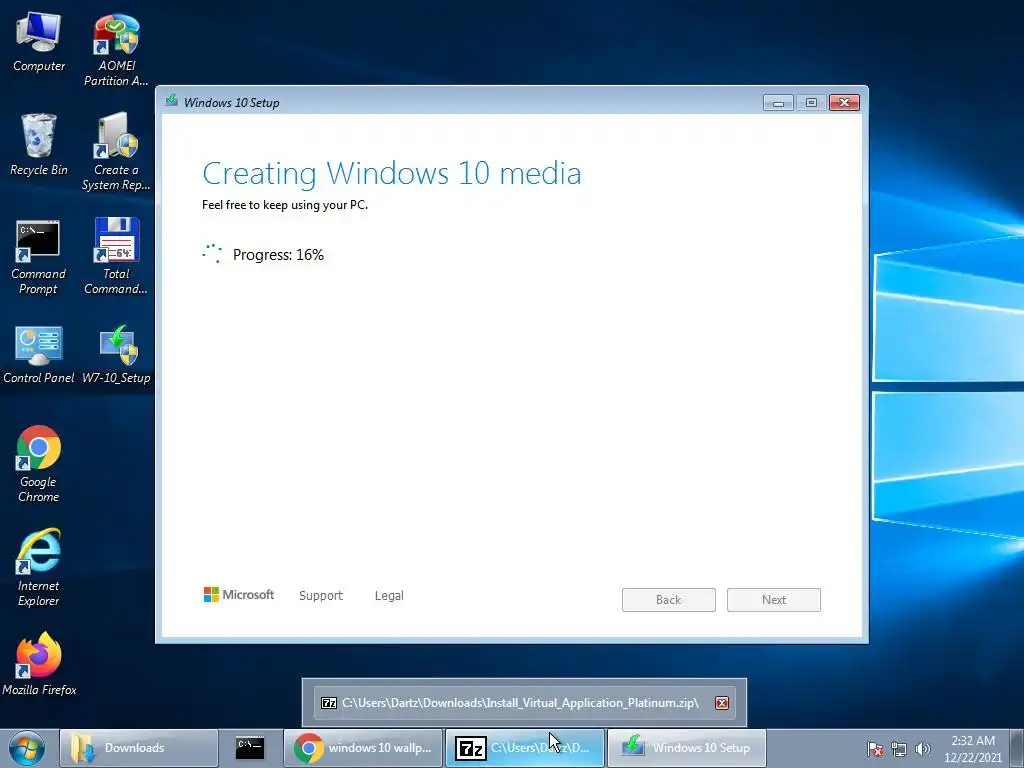Image resolution: width=1024 pixels, height=768 pixels.
Task: Select the Mozilla Firefox desktop shortcut
Action: coord(39,664)
